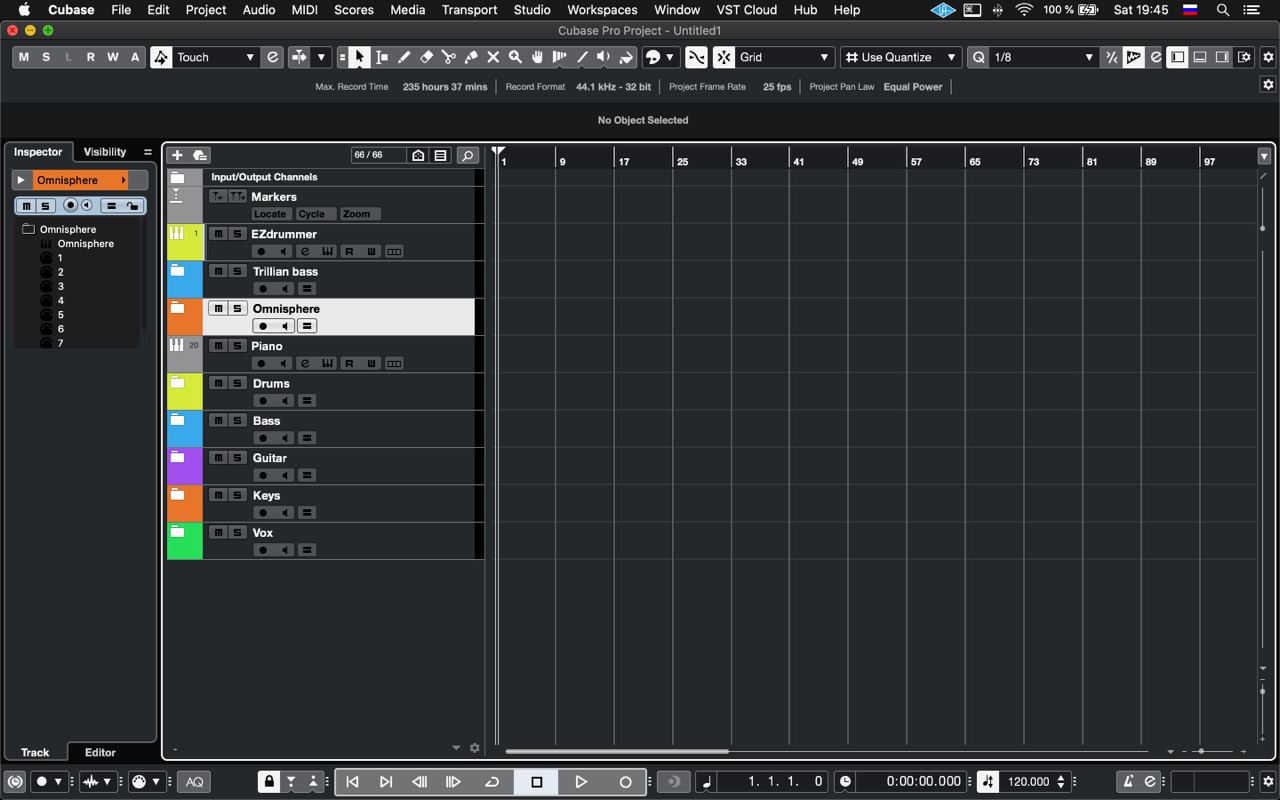Pick the Draw pencil tool
This screenshot has width=1280, height=800.
pyautogui.click(x=404, y=57)
